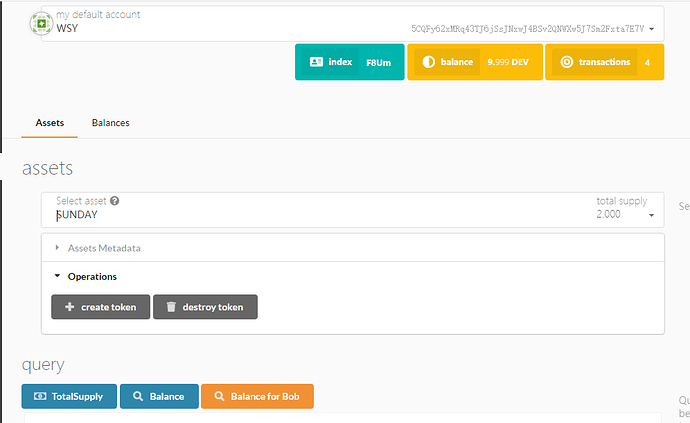Click the SUNDAY asset selection field
Screen dimensions: 690x423
300,214
